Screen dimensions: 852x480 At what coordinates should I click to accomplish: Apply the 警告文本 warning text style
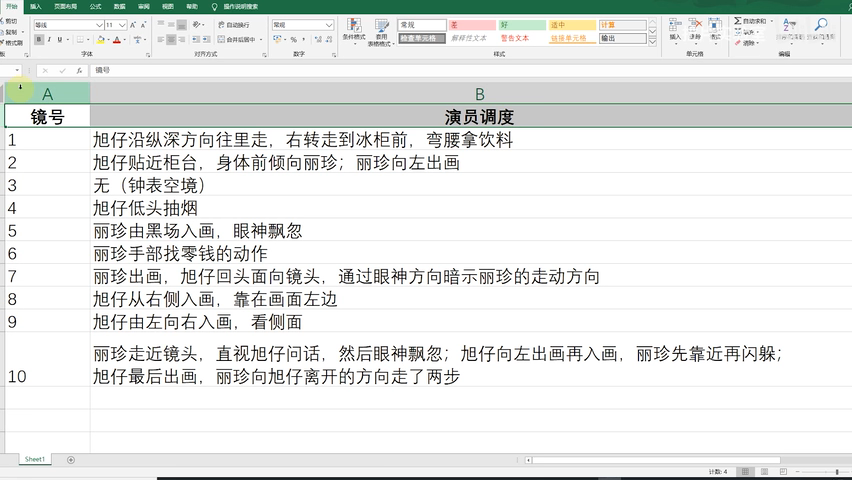(x=522, y=38)
